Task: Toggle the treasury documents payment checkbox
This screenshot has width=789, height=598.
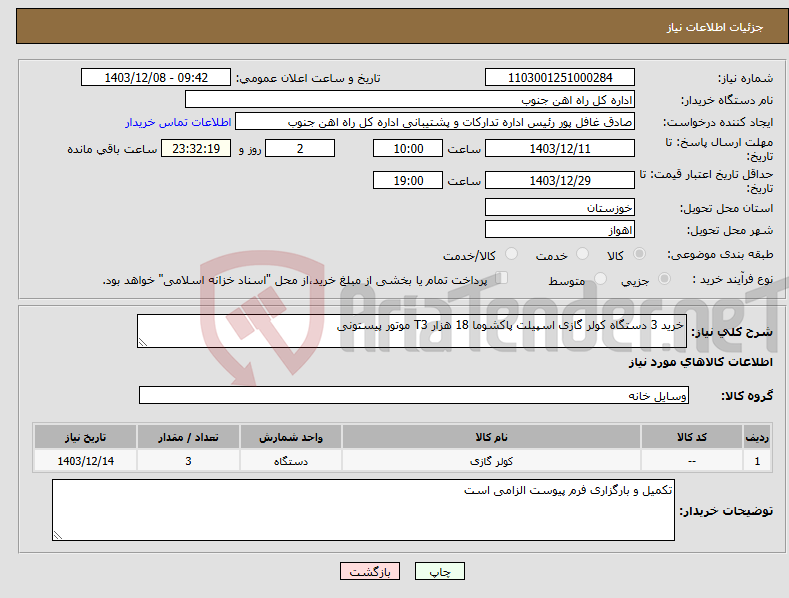Action: (x=502, y=278)
